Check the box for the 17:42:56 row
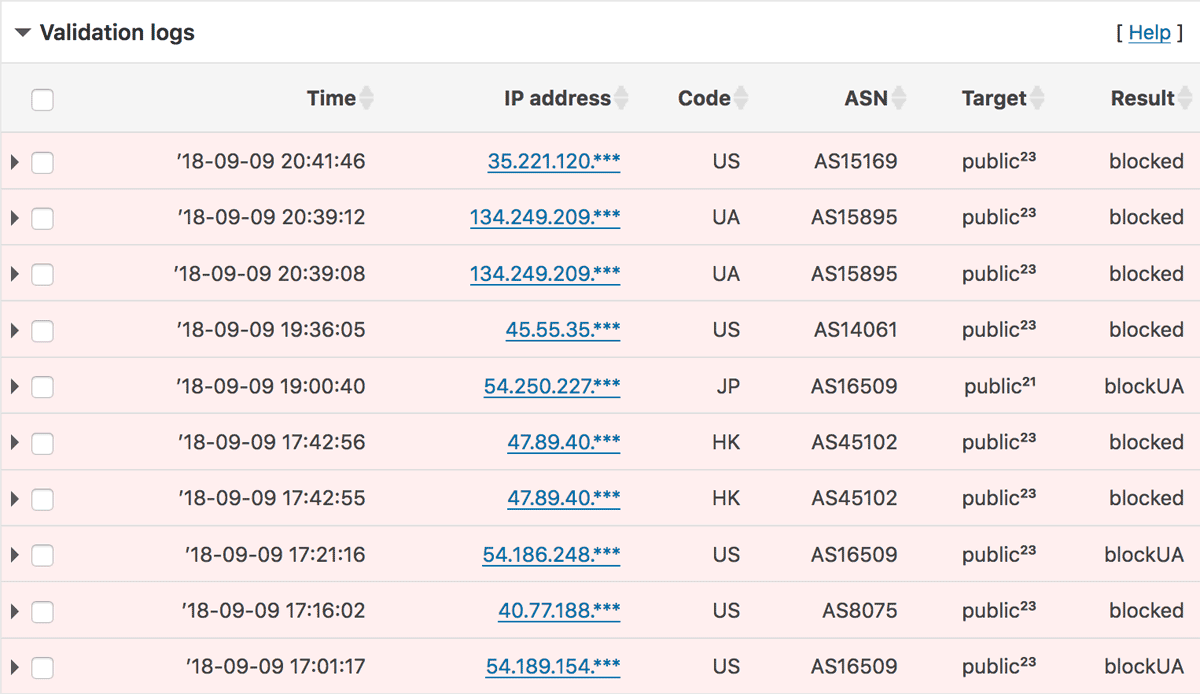This screenshot has width=1200, height=694. click(42, 442)
